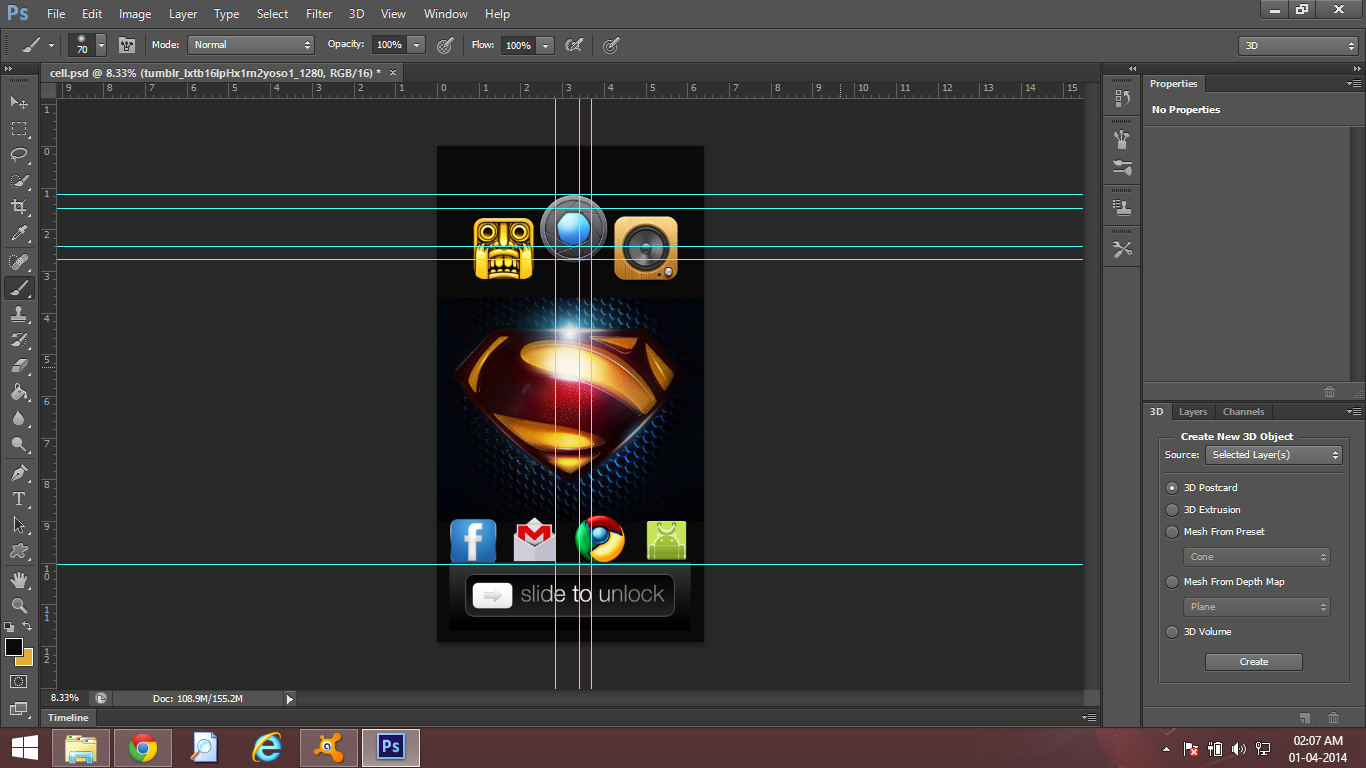Select the Zoom tool
The height and width of the screenshot is (768, 1366).
tap(19, 606)
